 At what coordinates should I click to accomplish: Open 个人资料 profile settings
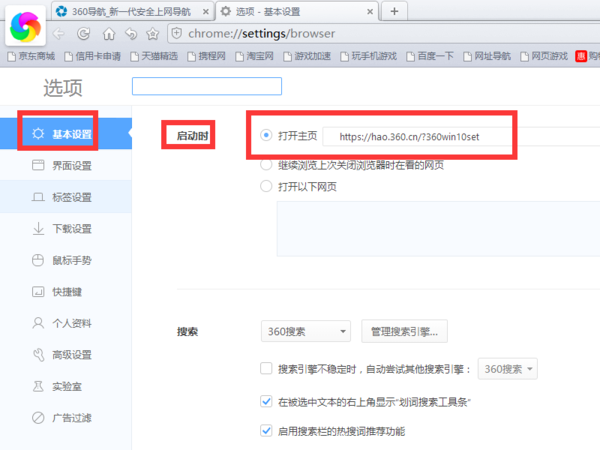[x=71, y=323]
